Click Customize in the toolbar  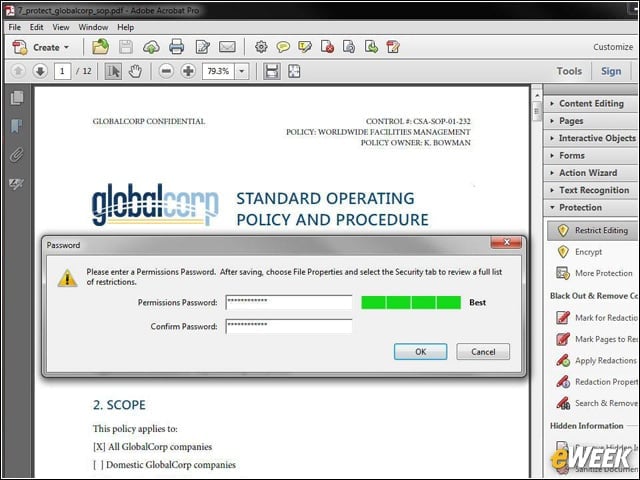613,47
